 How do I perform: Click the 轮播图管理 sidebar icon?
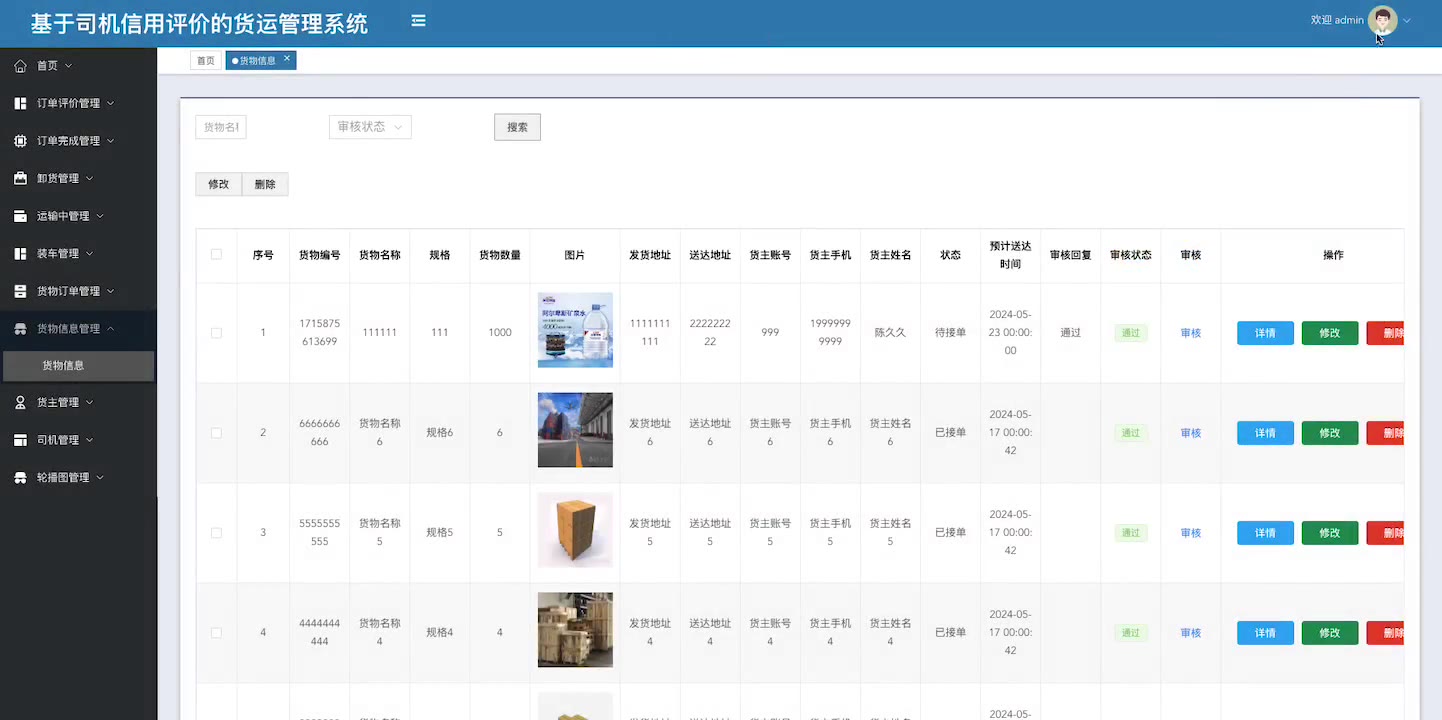tap(20, 478)
